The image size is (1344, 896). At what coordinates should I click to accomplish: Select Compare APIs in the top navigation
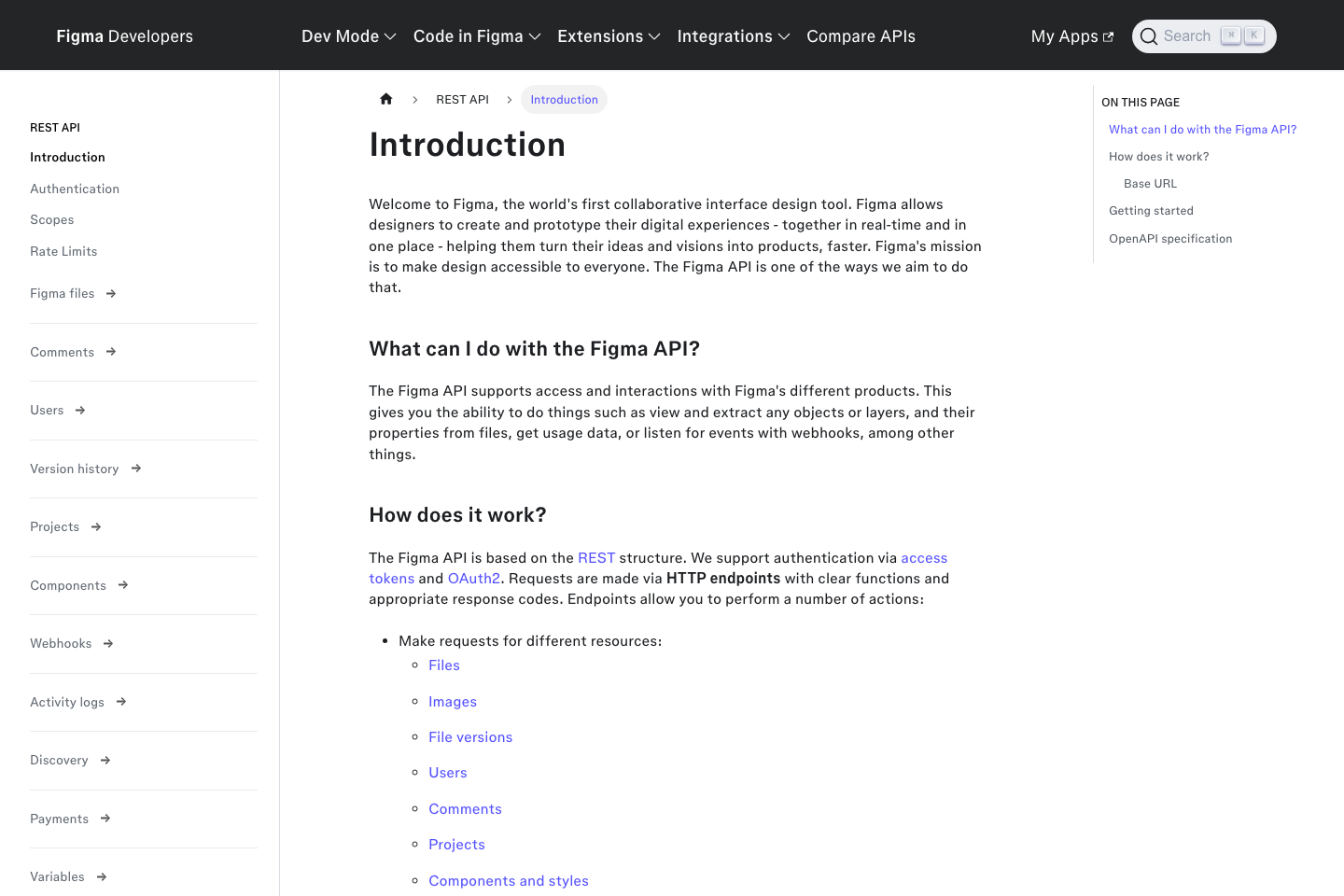[861, 35]
